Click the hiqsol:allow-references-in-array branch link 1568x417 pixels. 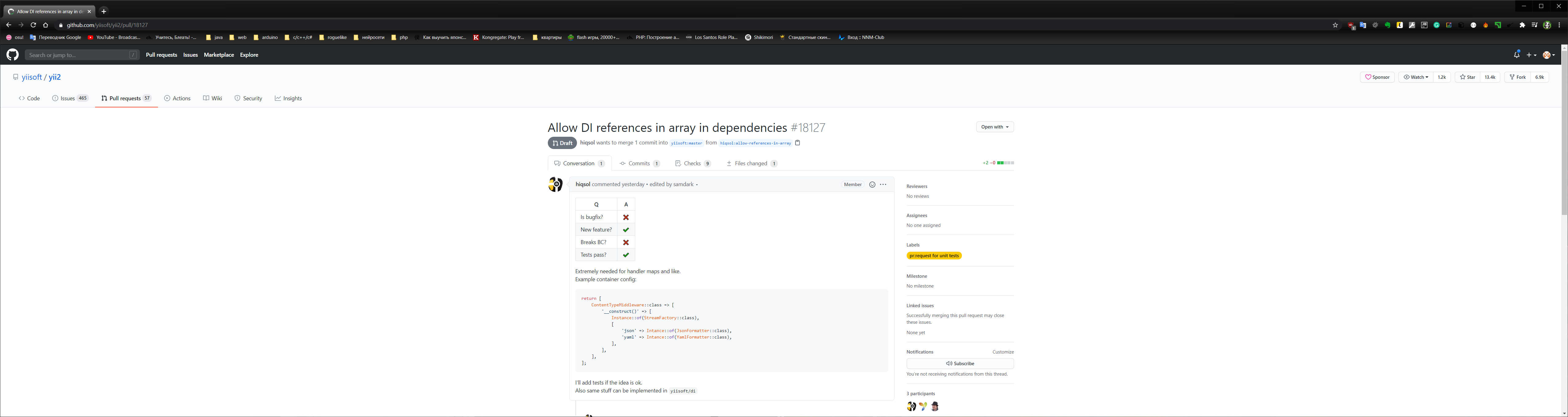[755, 143]
